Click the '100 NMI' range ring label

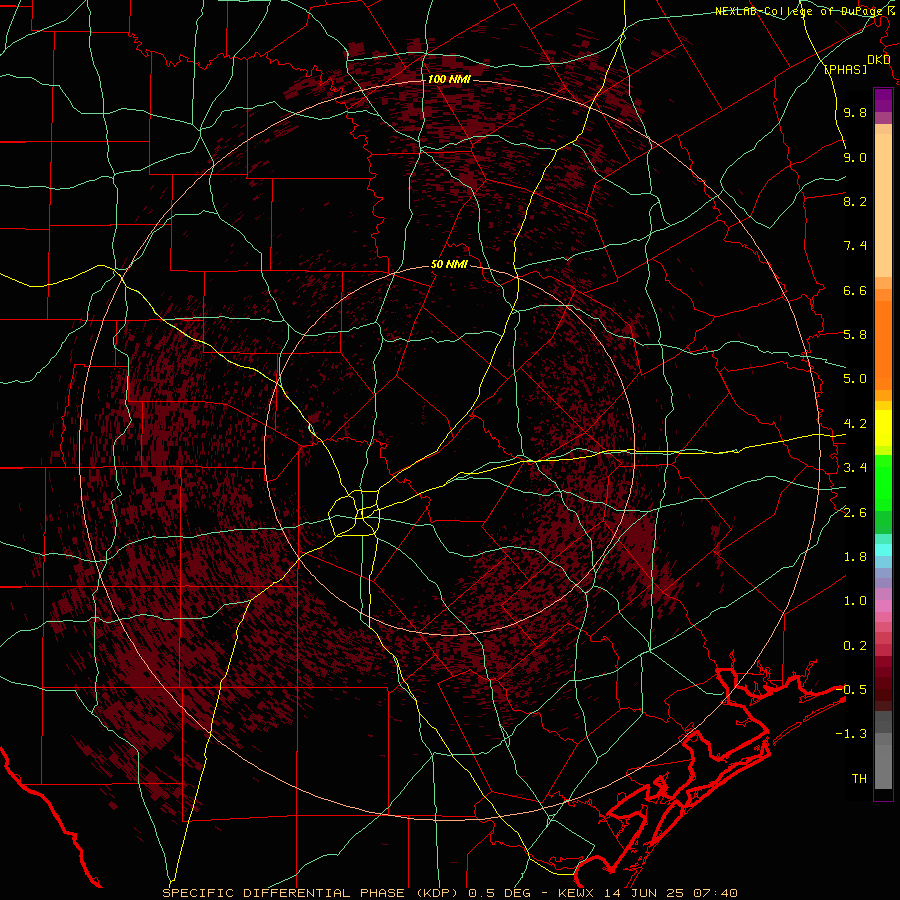coord(449,79)
